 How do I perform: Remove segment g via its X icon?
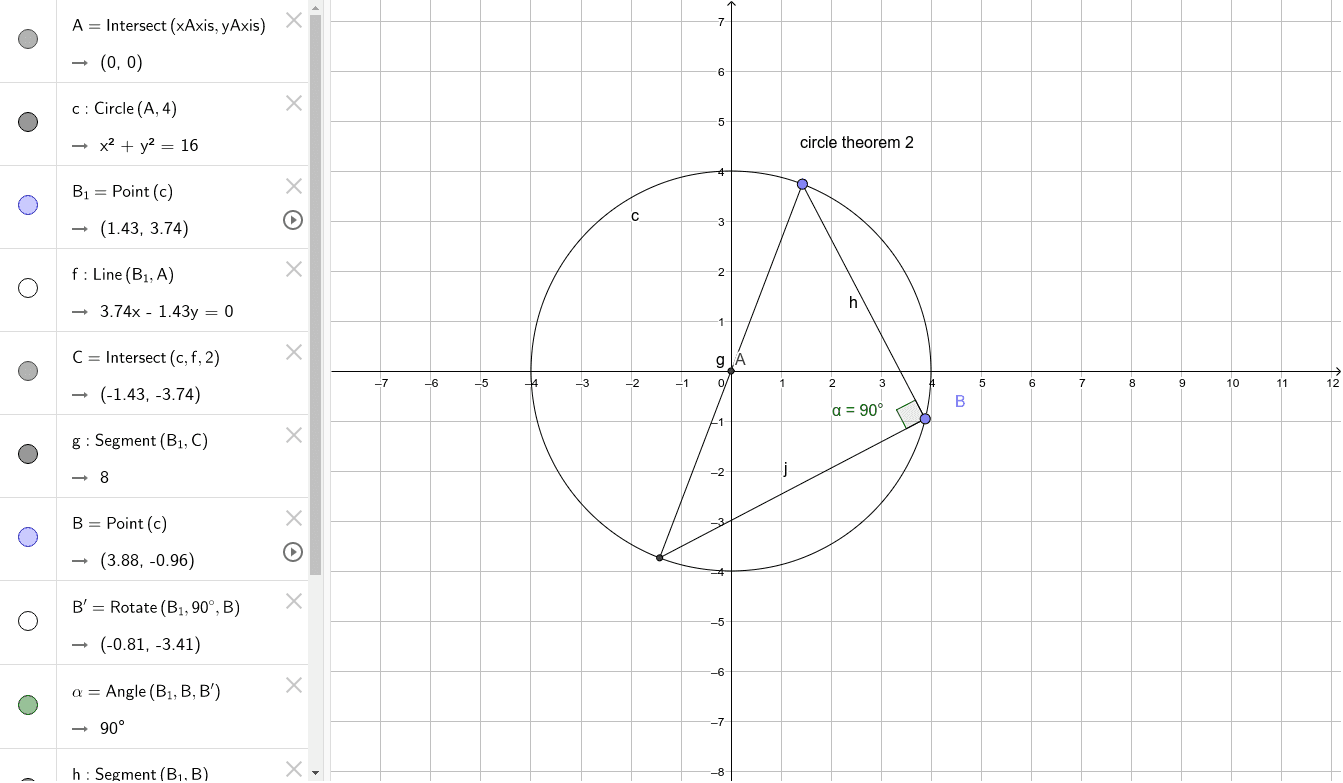coord(293,435)
